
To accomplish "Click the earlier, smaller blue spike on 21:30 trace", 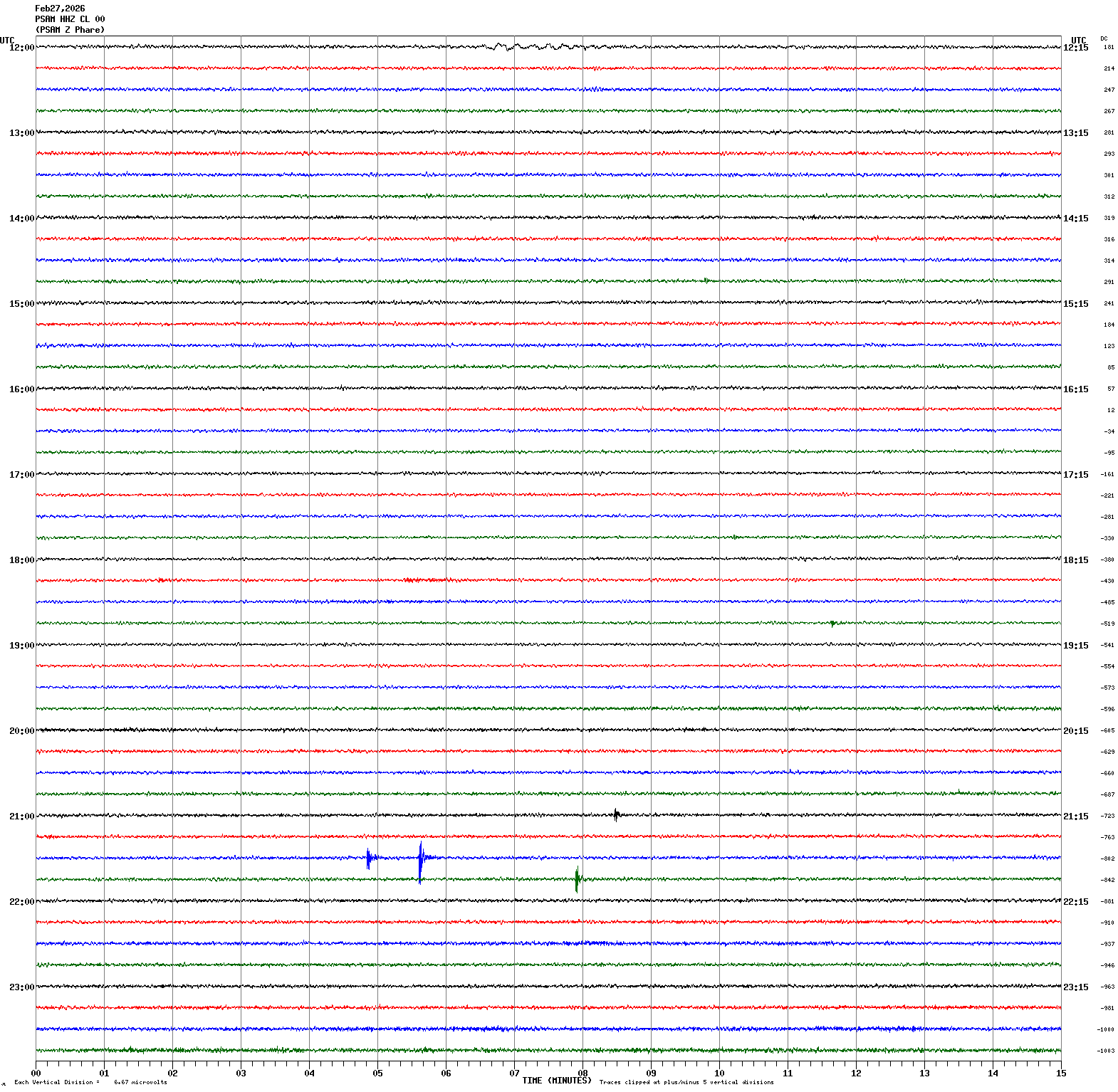I will click(368, 859).
